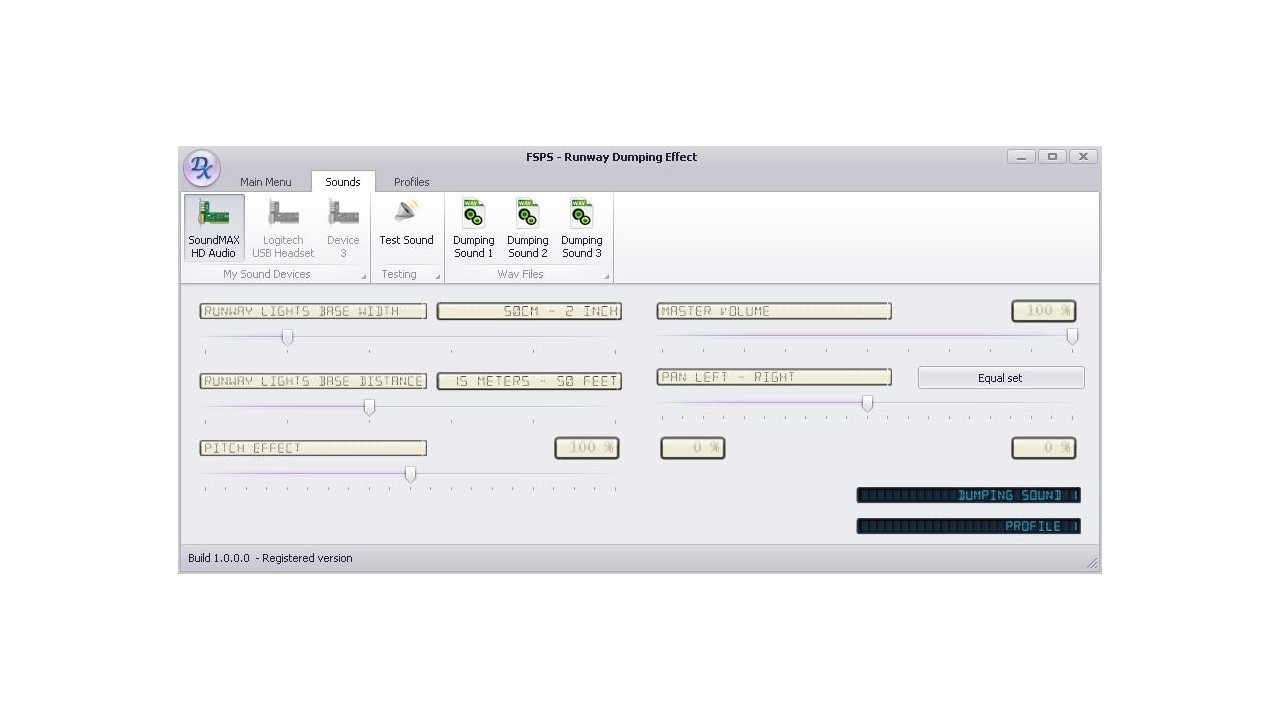The height and width of the screenshot is (720, 1280).
Task: Click the window resize grip in status bar
Action: pyautogui.click(x=1092, y=563)
